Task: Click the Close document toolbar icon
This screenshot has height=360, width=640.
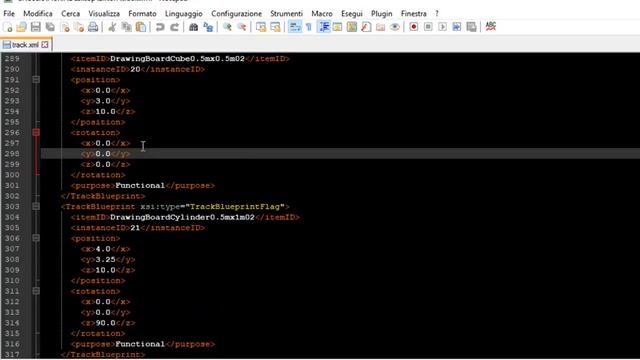Action: click(x=64, y=27)
